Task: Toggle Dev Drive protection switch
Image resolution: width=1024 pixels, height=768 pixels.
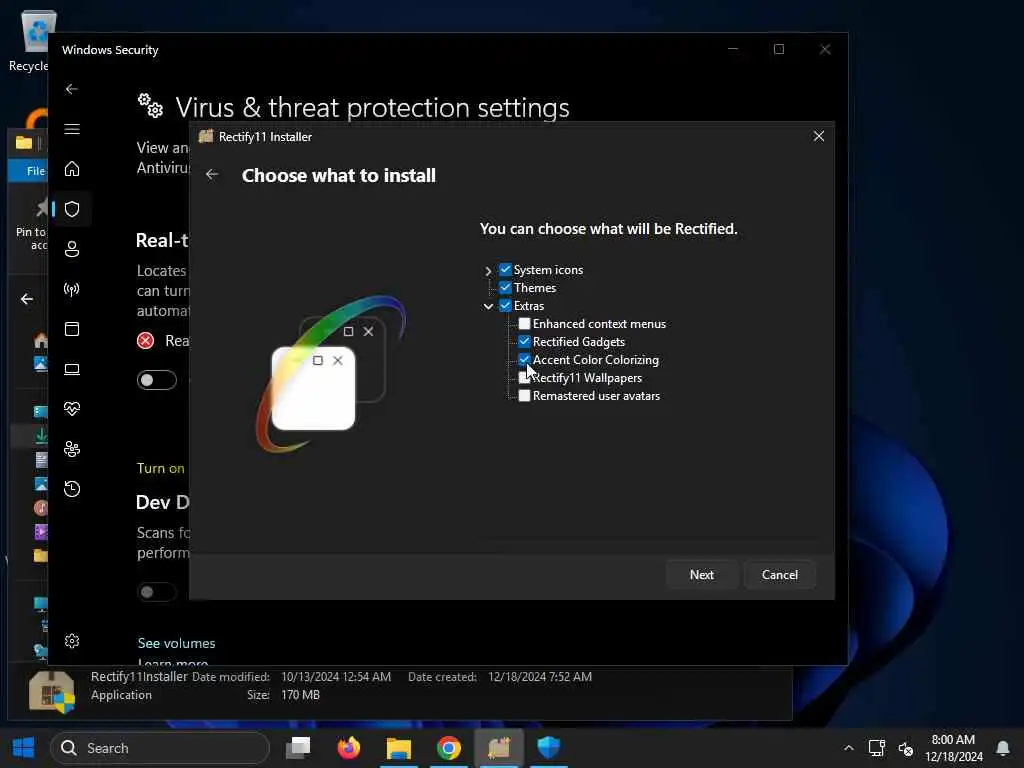Action: click(157, 592)
